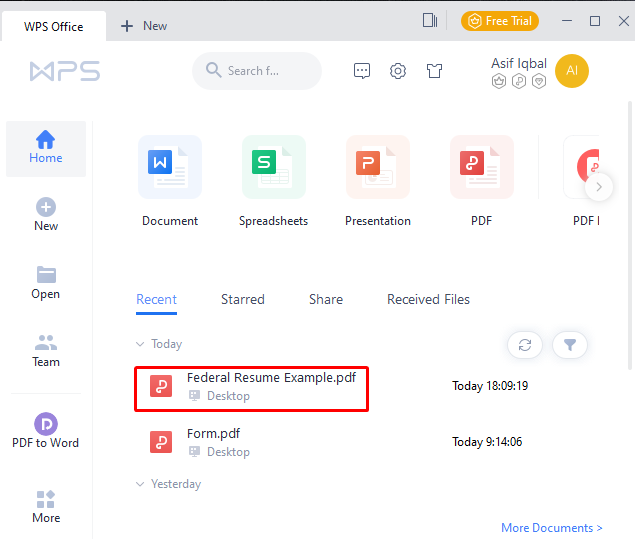
Task: Open the More Documents link
Action: 552,528
